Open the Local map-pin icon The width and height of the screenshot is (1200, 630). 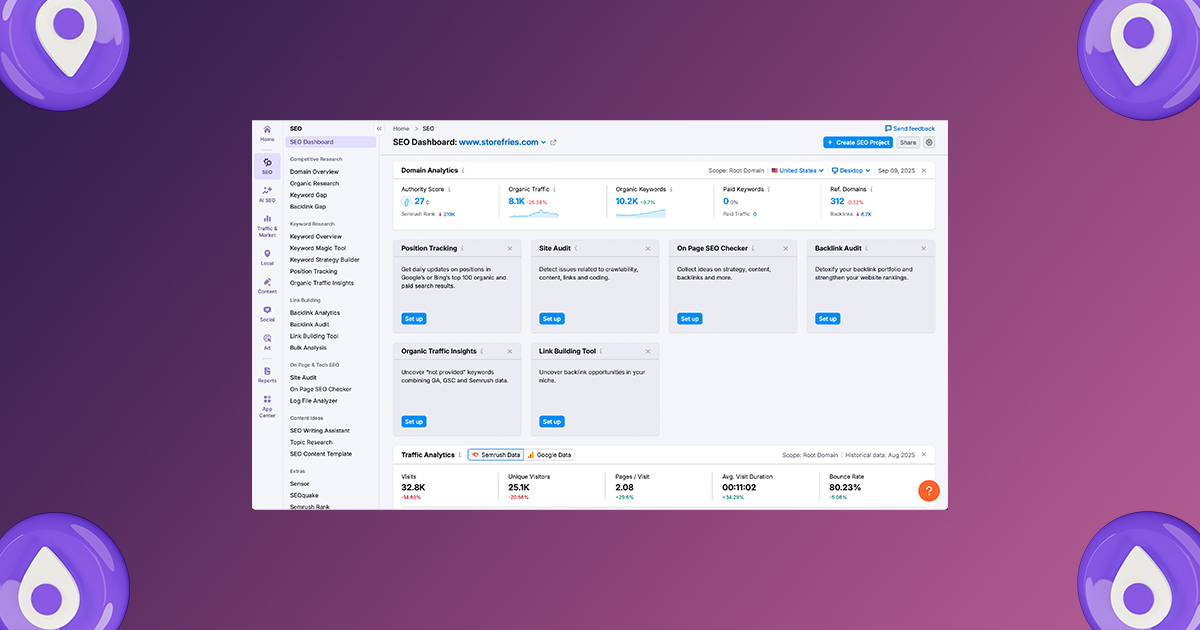pyautogui.click(x=267, y=253)
